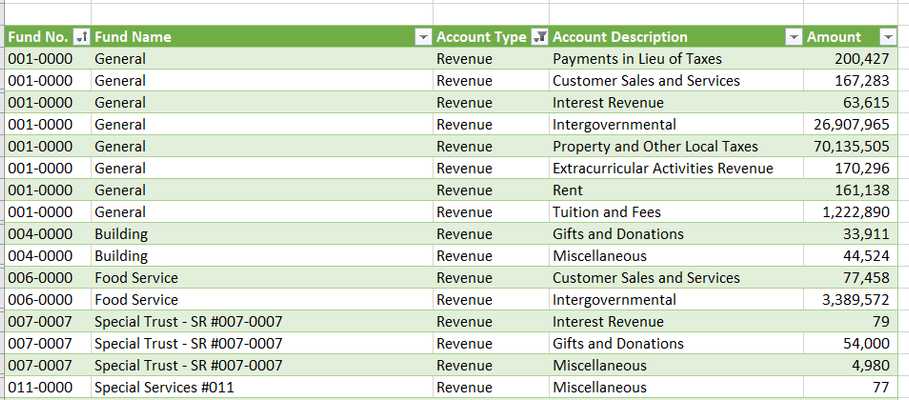The height and width of the screenshot is (400, 909).
Task: Select the Tuition and Fees cell
Action: (676, 212)
